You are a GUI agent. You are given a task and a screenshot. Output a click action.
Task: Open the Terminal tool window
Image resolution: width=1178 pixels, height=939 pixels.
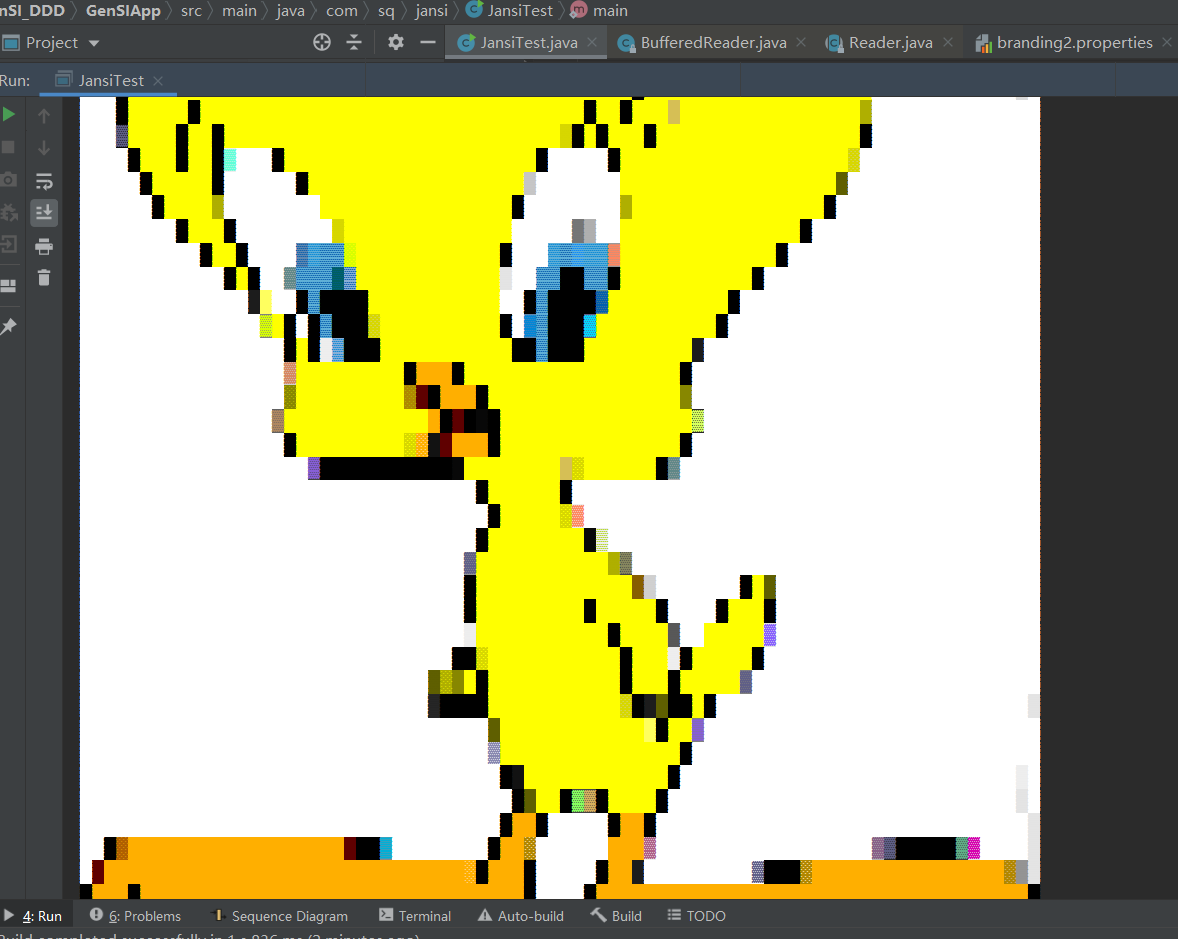point(415,916)
